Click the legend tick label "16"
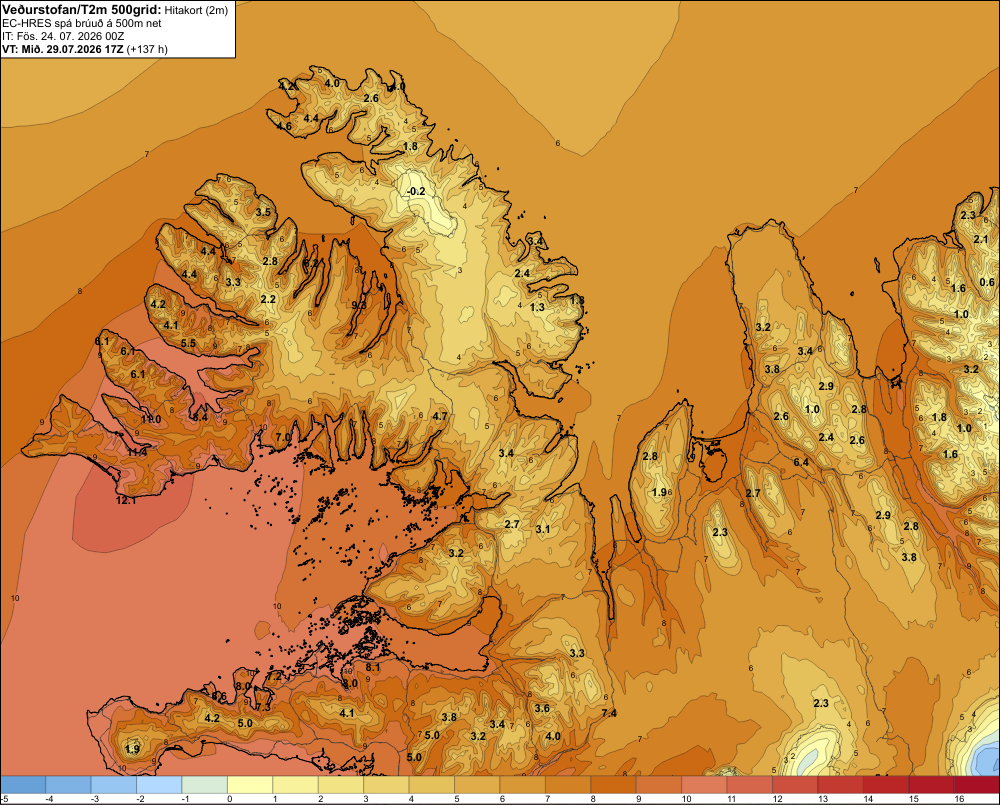 [x=959, y=799]
